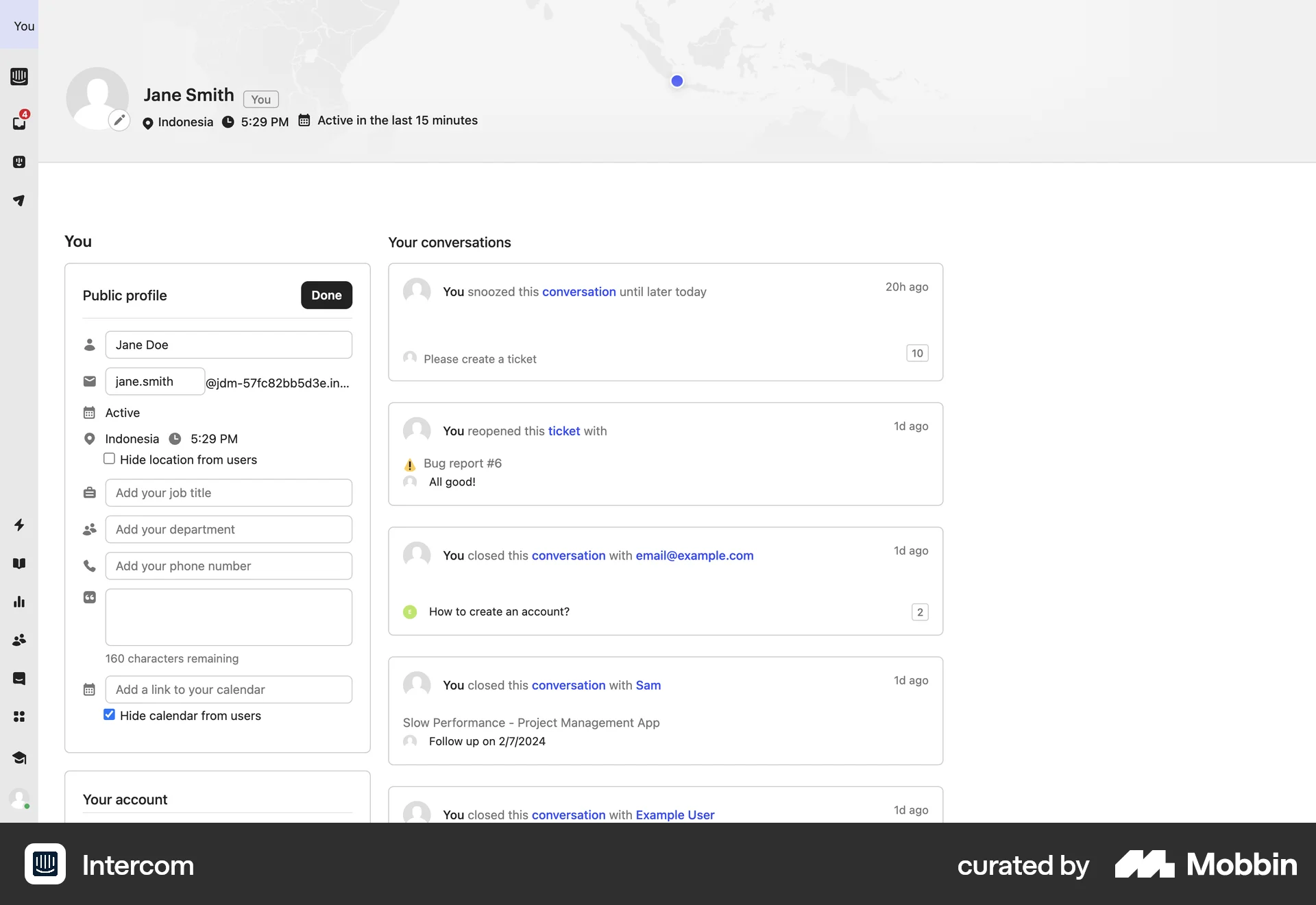Open the Outbound messages section
This screenshot has width=1316, height=905.
(x=19, y=201)
